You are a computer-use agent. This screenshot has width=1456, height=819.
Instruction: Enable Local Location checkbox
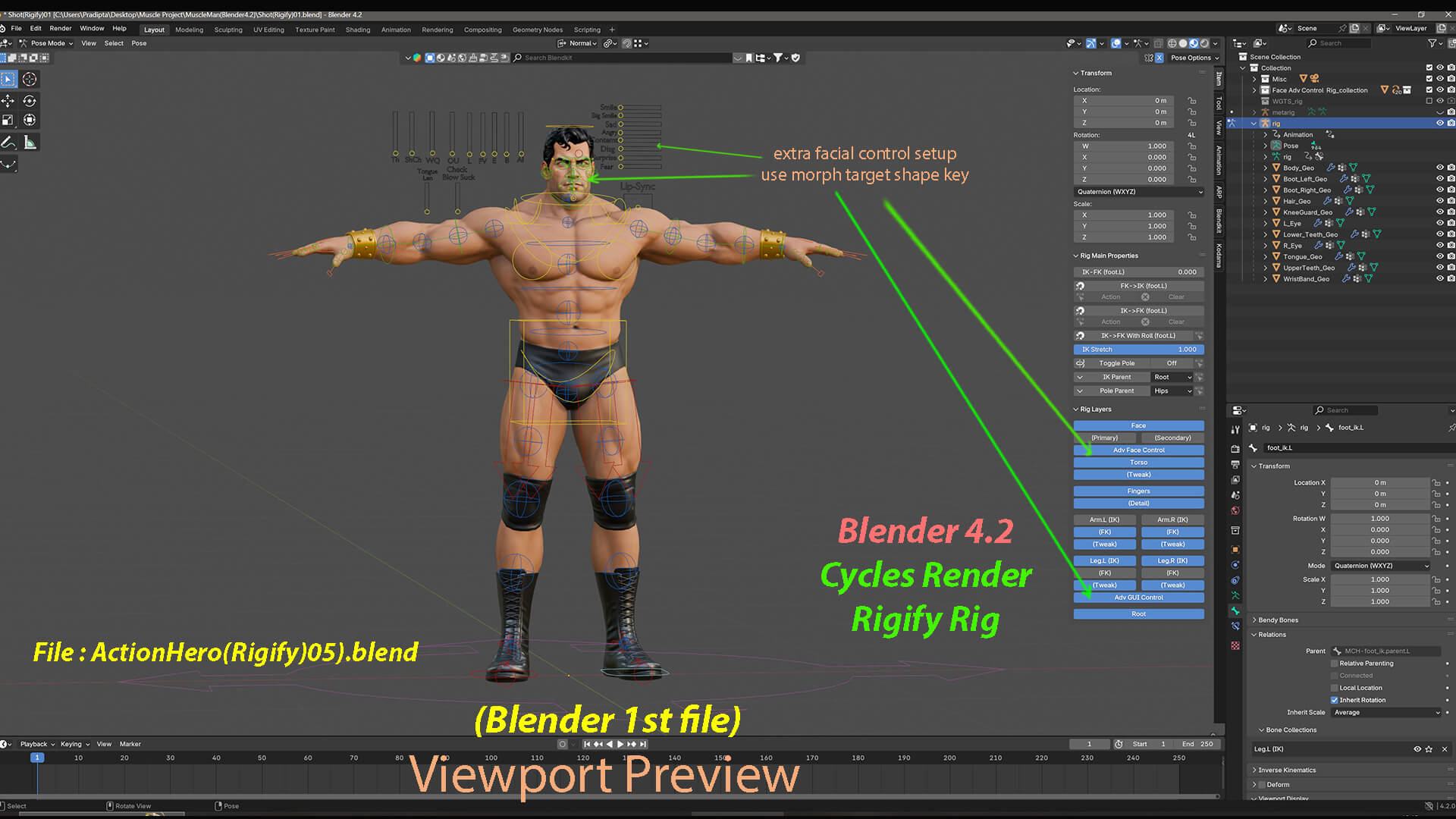[x=1335, y=688]
